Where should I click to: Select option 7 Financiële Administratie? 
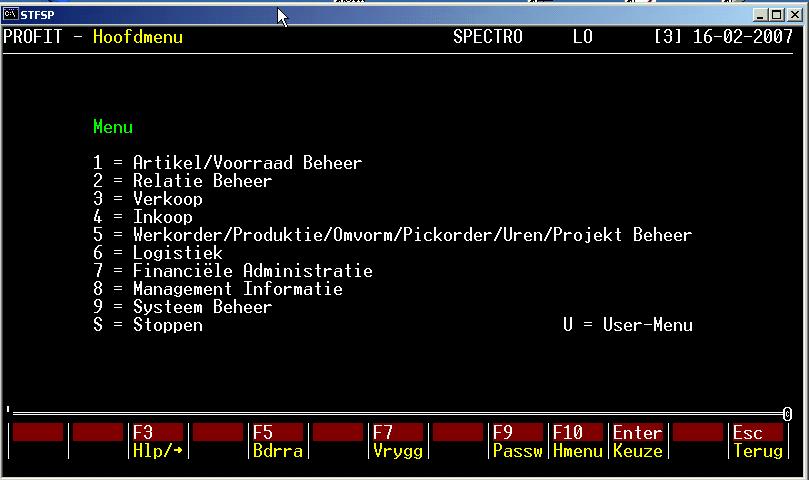point(233,271)
